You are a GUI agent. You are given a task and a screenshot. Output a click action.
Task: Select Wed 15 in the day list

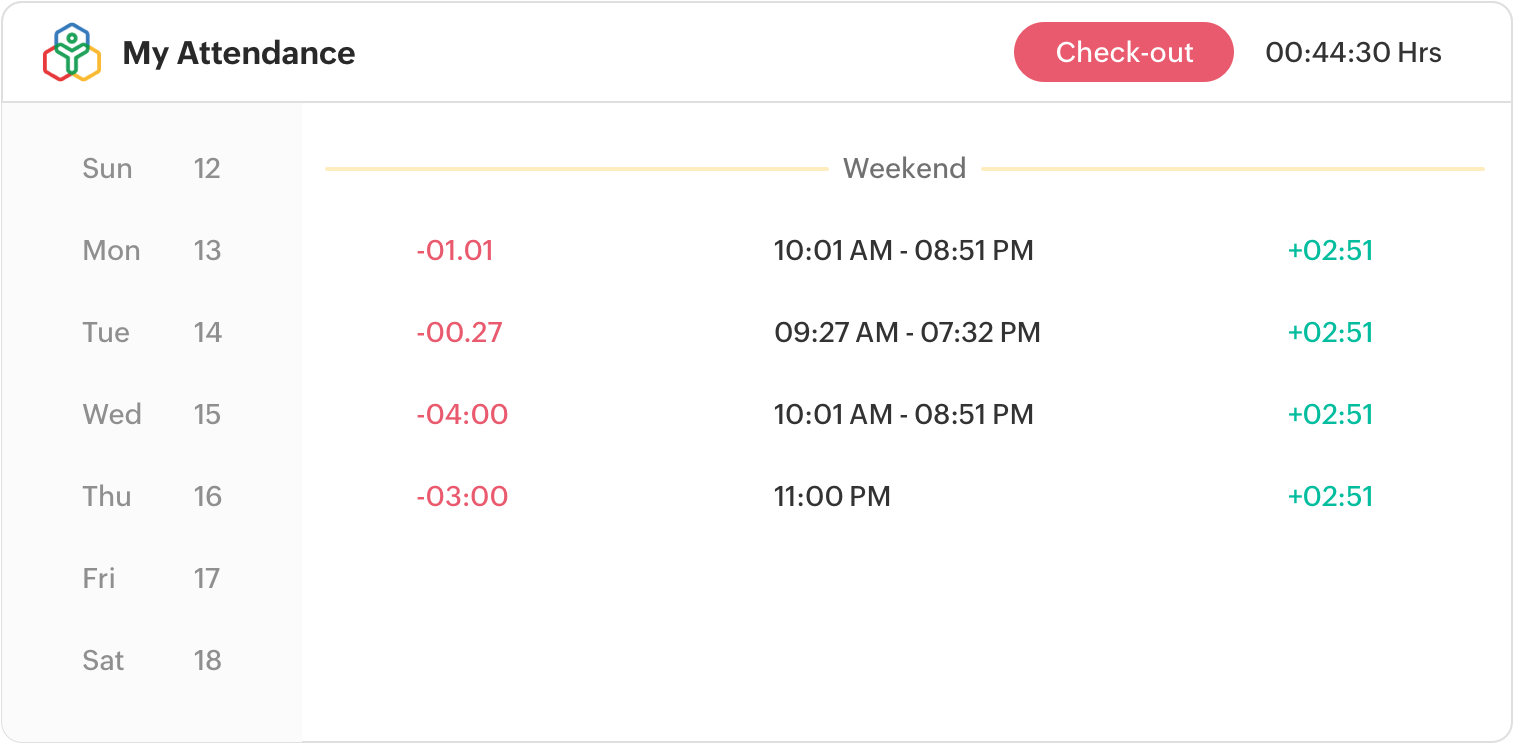pyautogui.click(x=150, y=414)
